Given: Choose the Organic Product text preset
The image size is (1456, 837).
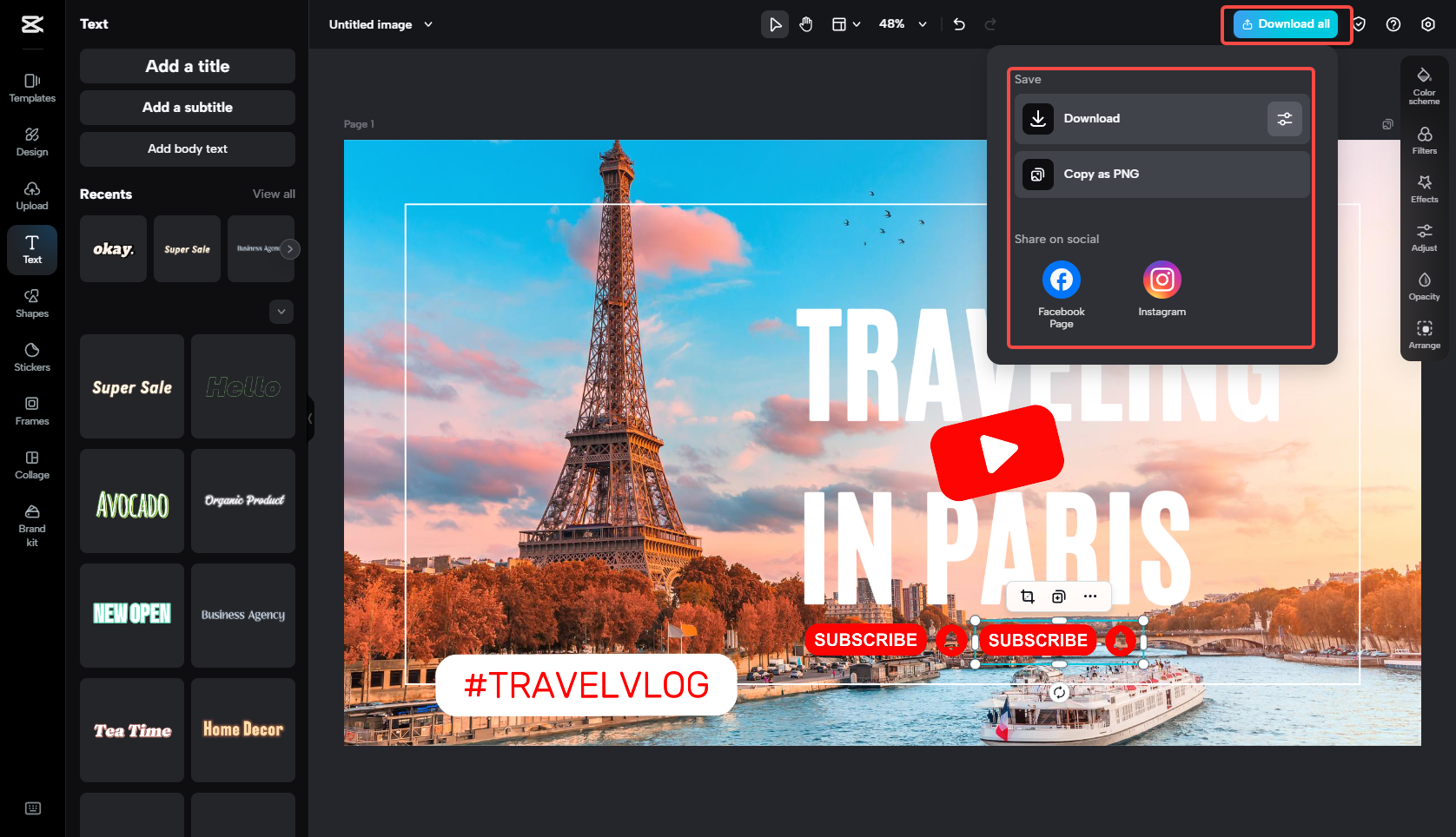Looking at the screenshot, I should [243, 501].
